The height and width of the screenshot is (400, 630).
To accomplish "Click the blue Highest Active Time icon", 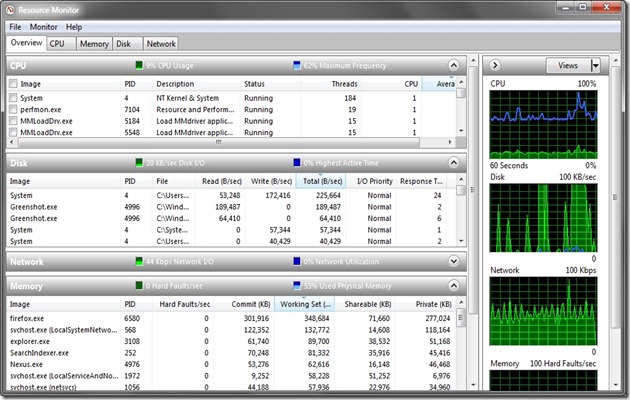I will point(297,163).
